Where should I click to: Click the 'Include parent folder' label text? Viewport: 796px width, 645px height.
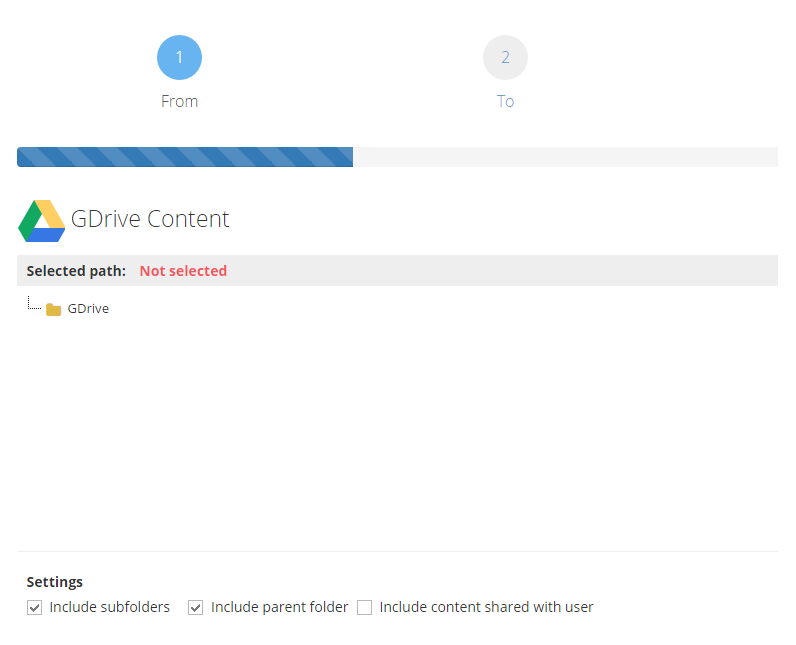coord(280,607)
